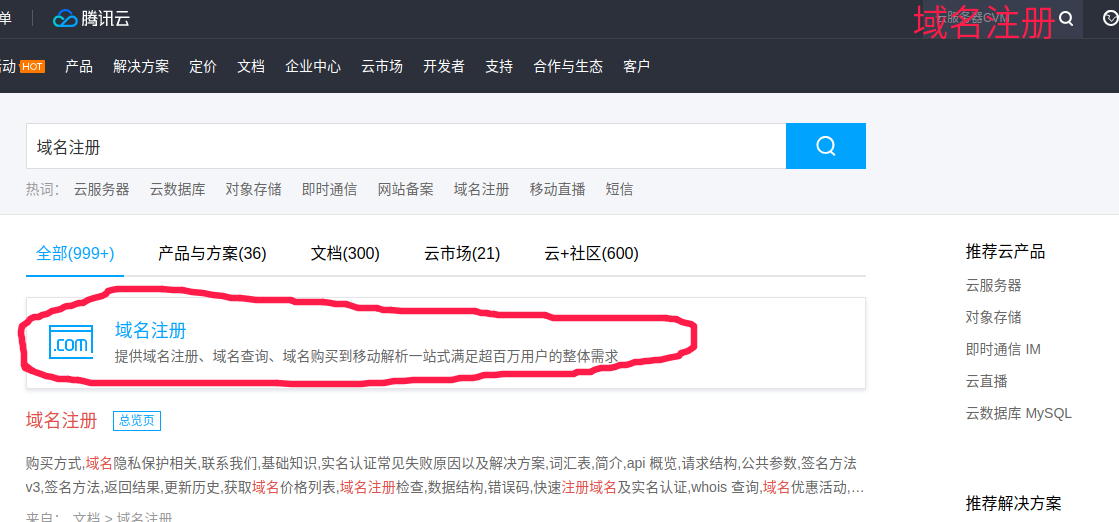This screenshot has height=522, width=1119.
Task: Select hot word 短信
Action: (619, 189)
